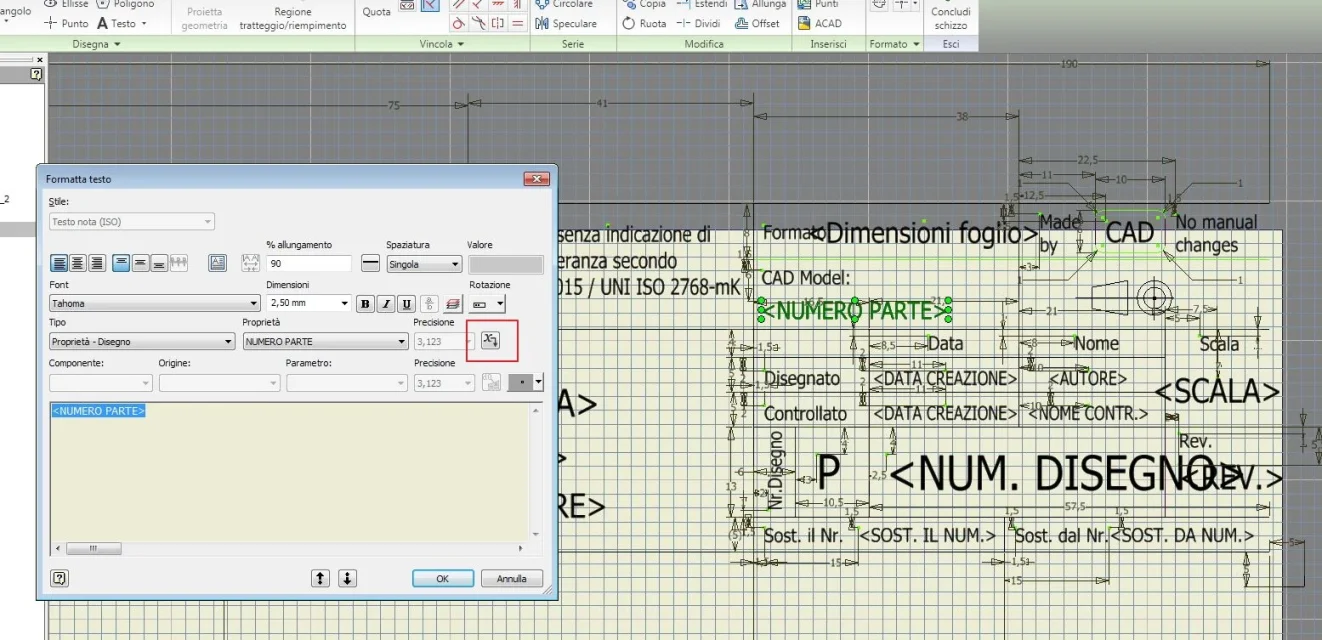Click the ACAD insert icon
This screenshot has height=640, width=1322.
[821, 23]
